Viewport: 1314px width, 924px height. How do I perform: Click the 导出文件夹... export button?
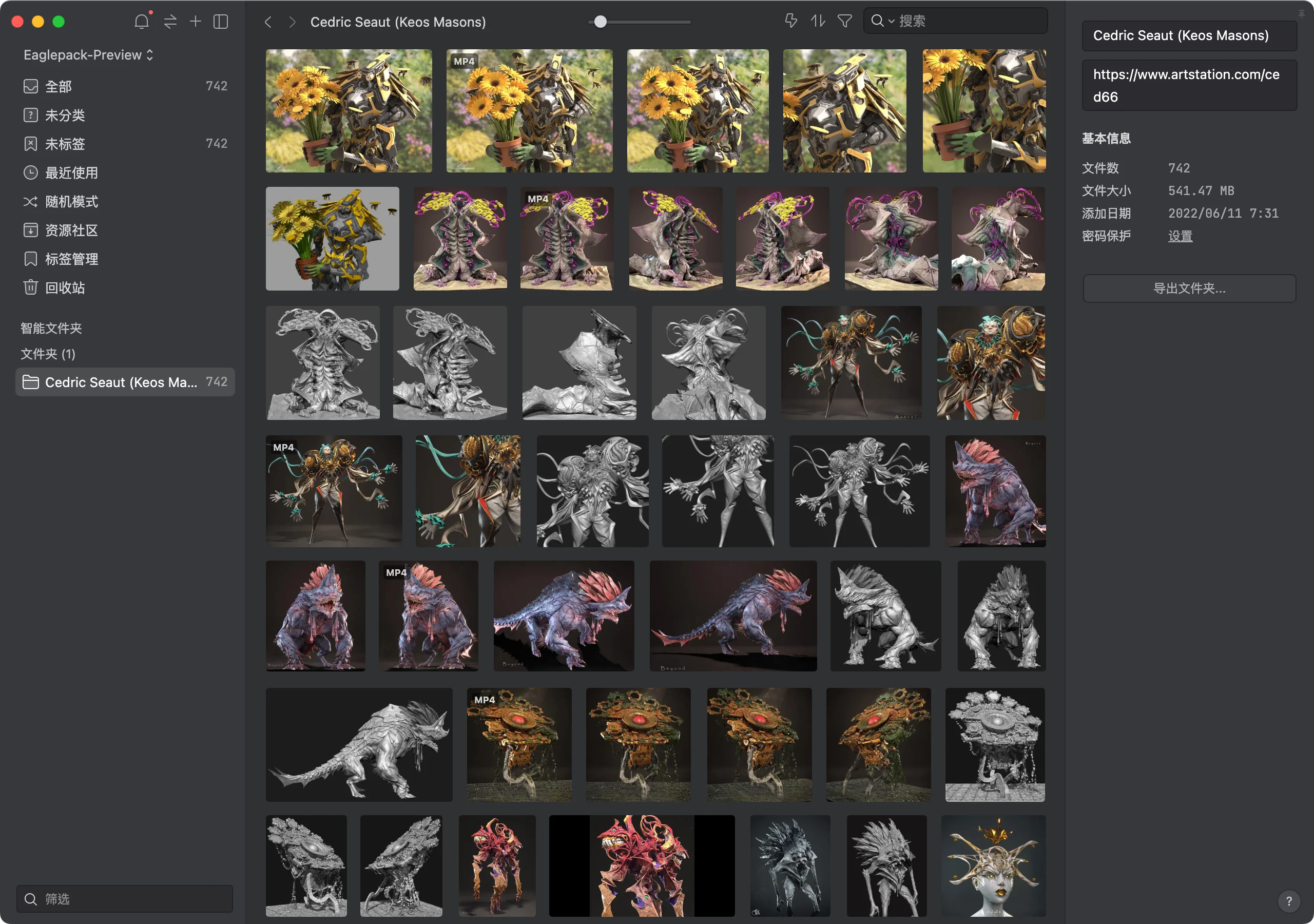(1189, 288)
